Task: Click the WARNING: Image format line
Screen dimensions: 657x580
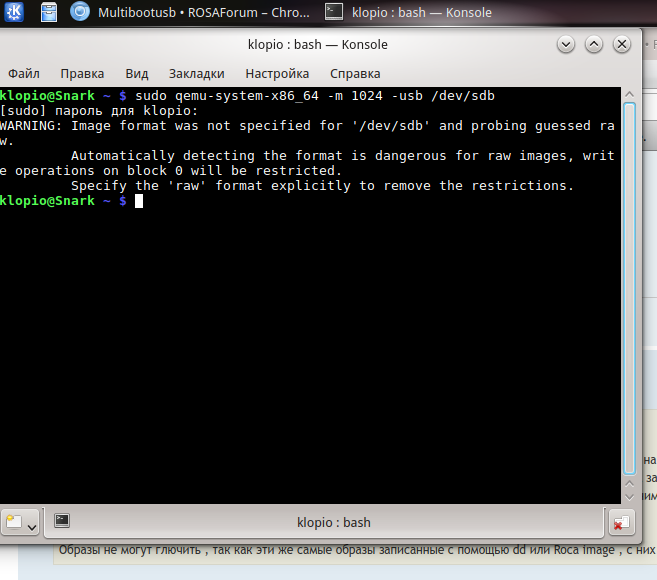Action: [307, 126]
